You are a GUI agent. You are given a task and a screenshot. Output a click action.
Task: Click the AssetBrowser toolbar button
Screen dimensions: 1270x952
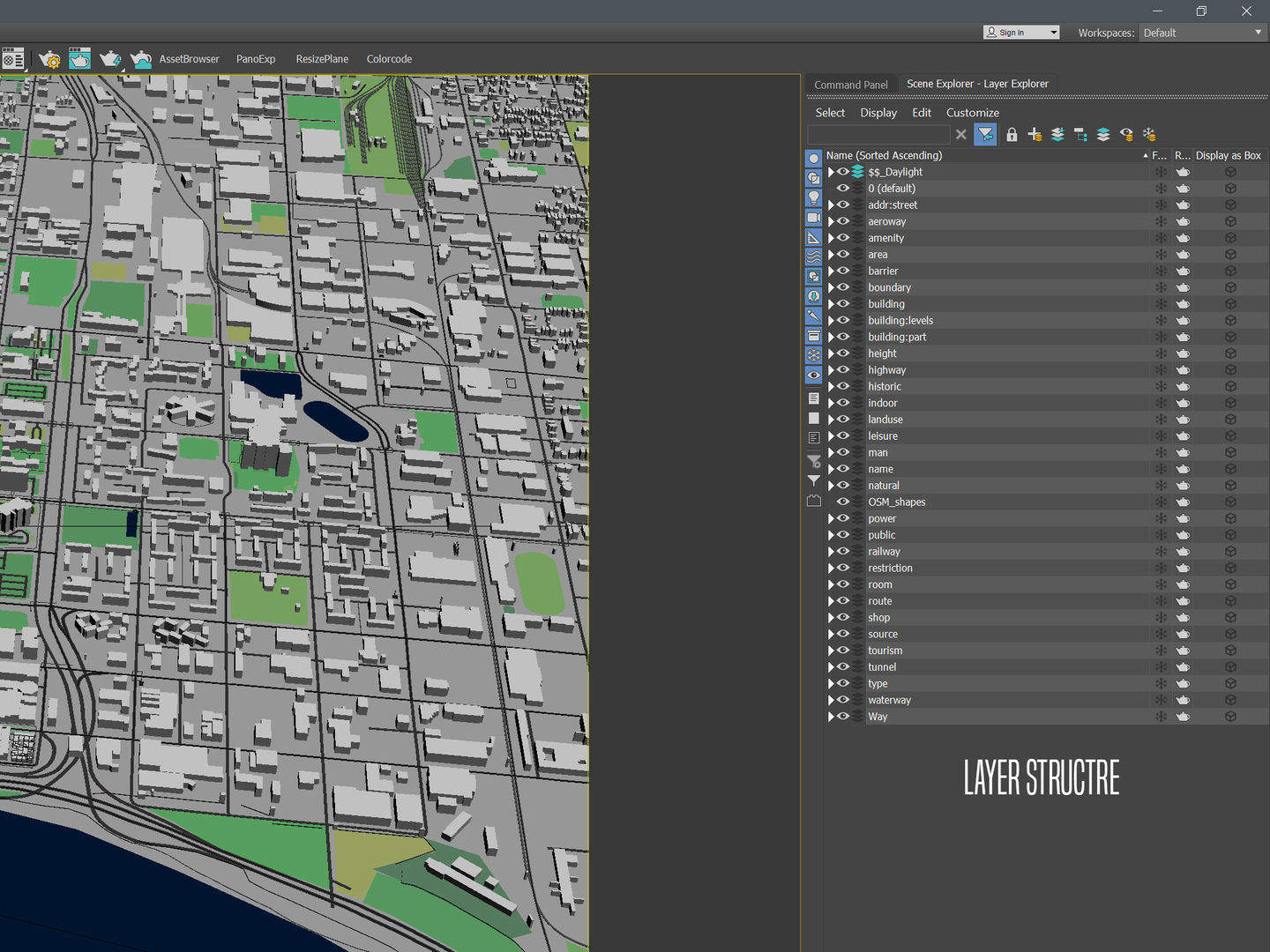(x=189, y=59)
